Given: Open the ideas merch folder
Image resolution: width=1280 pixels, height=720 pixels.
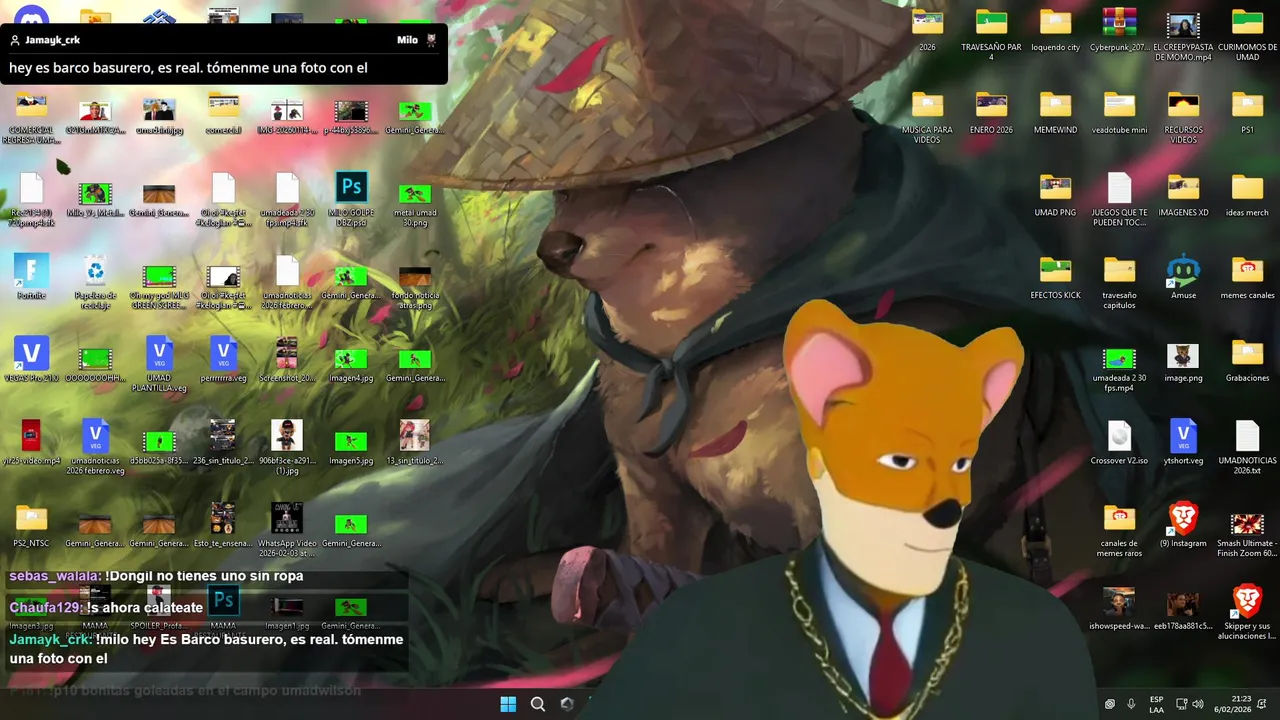Looking at the screenshot, I should click(1247, 196).
